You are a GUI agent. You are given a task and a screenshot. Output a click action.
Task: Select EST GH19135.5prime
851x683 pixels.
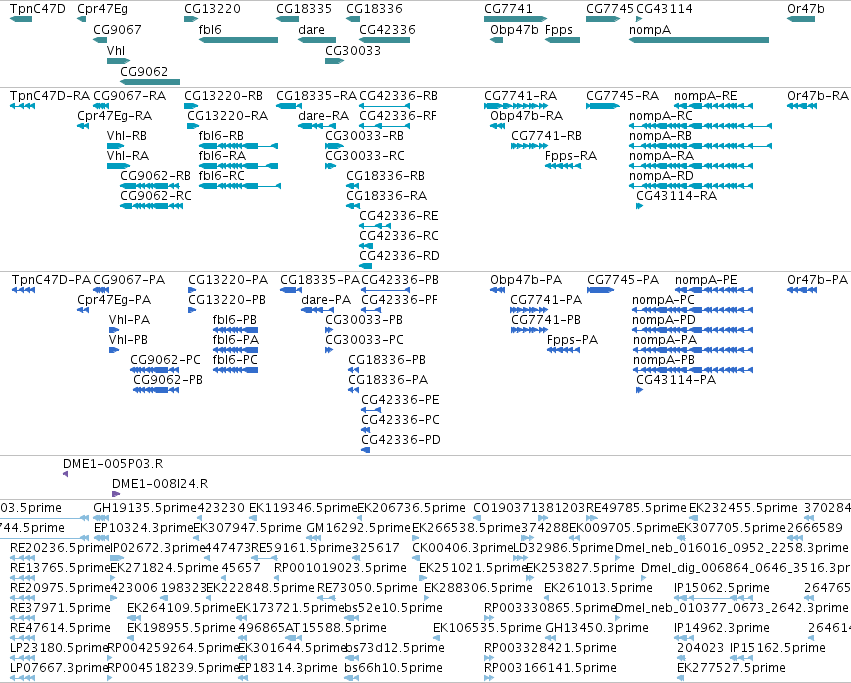(145, 508)
